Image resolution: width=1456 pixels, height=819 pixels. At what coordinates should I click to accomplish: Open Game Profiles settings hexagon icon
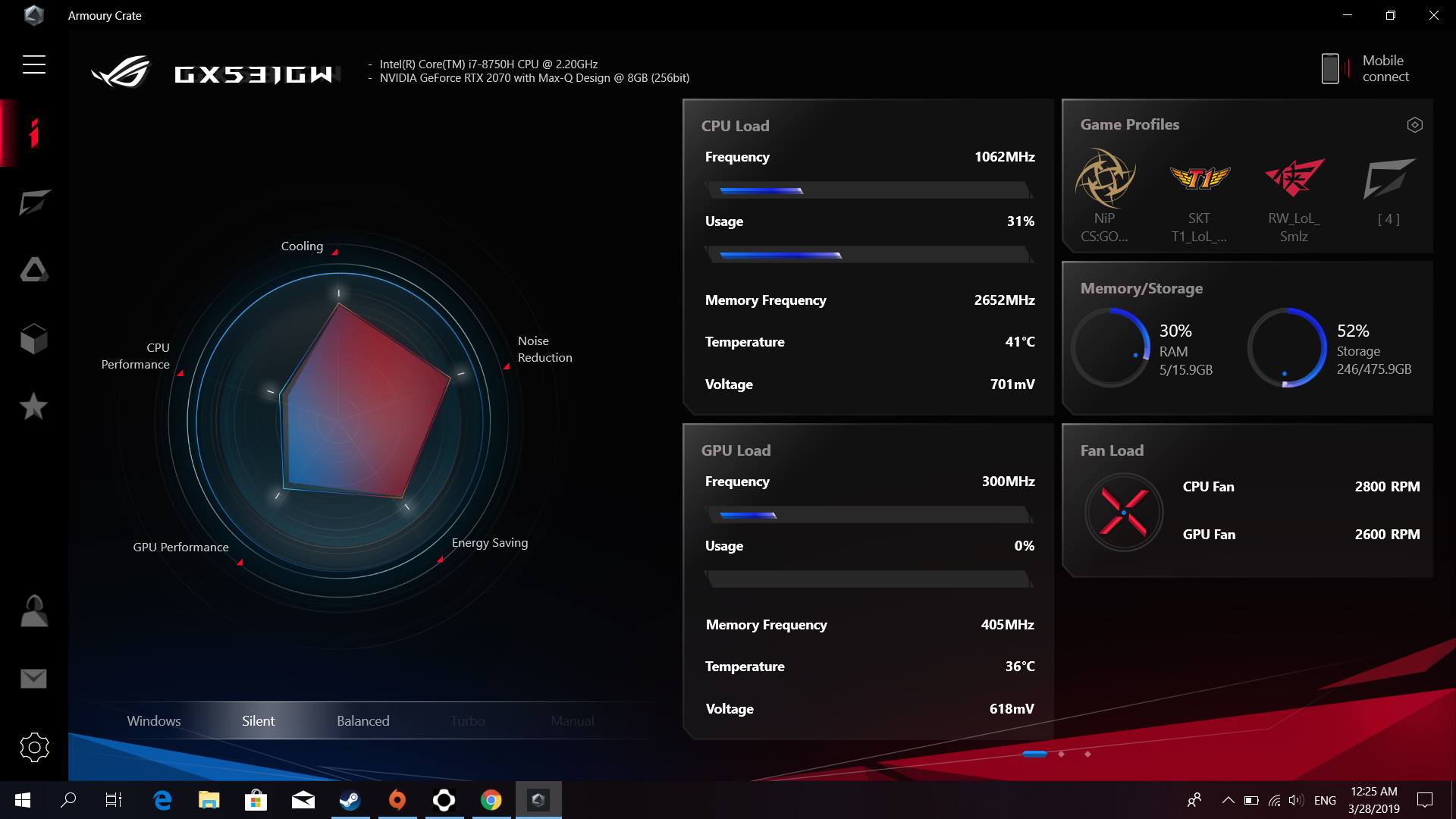click(x=1414, y=125)
